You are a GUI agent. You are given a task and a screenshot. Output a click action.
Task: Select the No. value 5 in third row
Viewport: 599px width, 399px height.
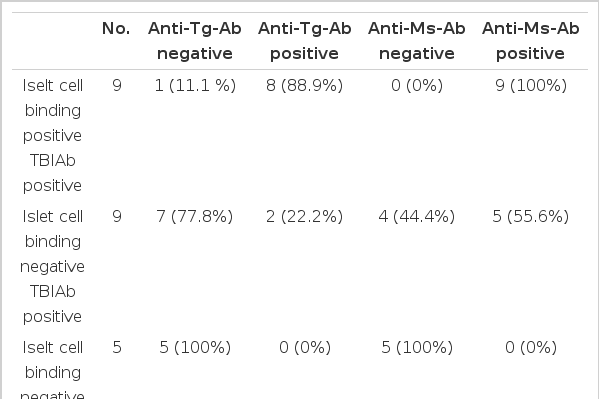(117, 348)
